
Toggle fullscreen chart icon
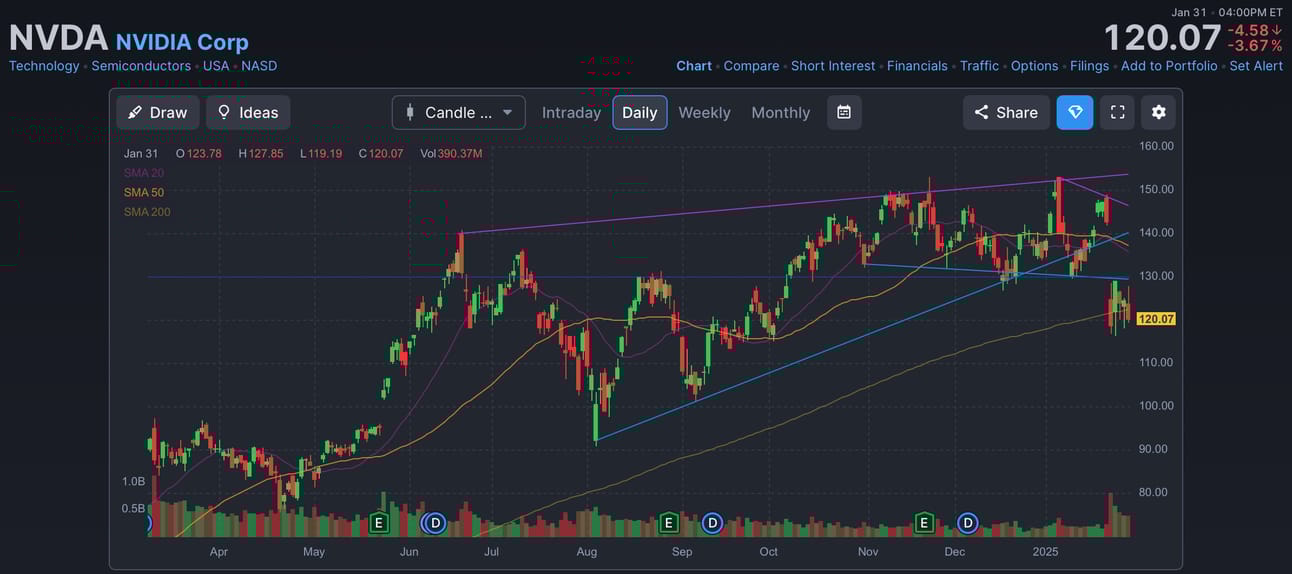click(x=1117, y=113)
